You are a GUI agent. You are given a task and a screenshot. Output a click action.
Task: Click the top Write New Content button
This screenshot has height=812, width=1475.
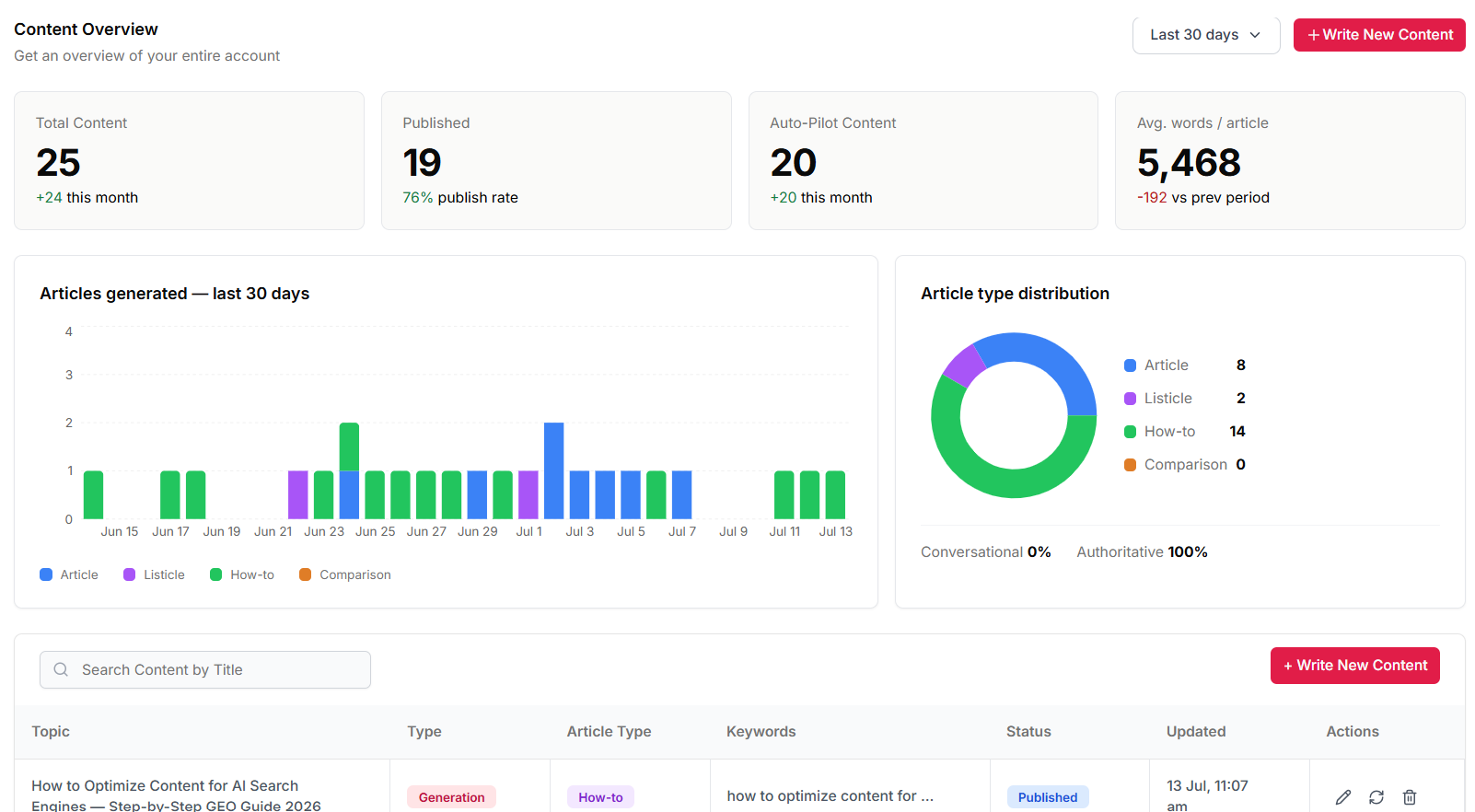tap(1379, 35)
